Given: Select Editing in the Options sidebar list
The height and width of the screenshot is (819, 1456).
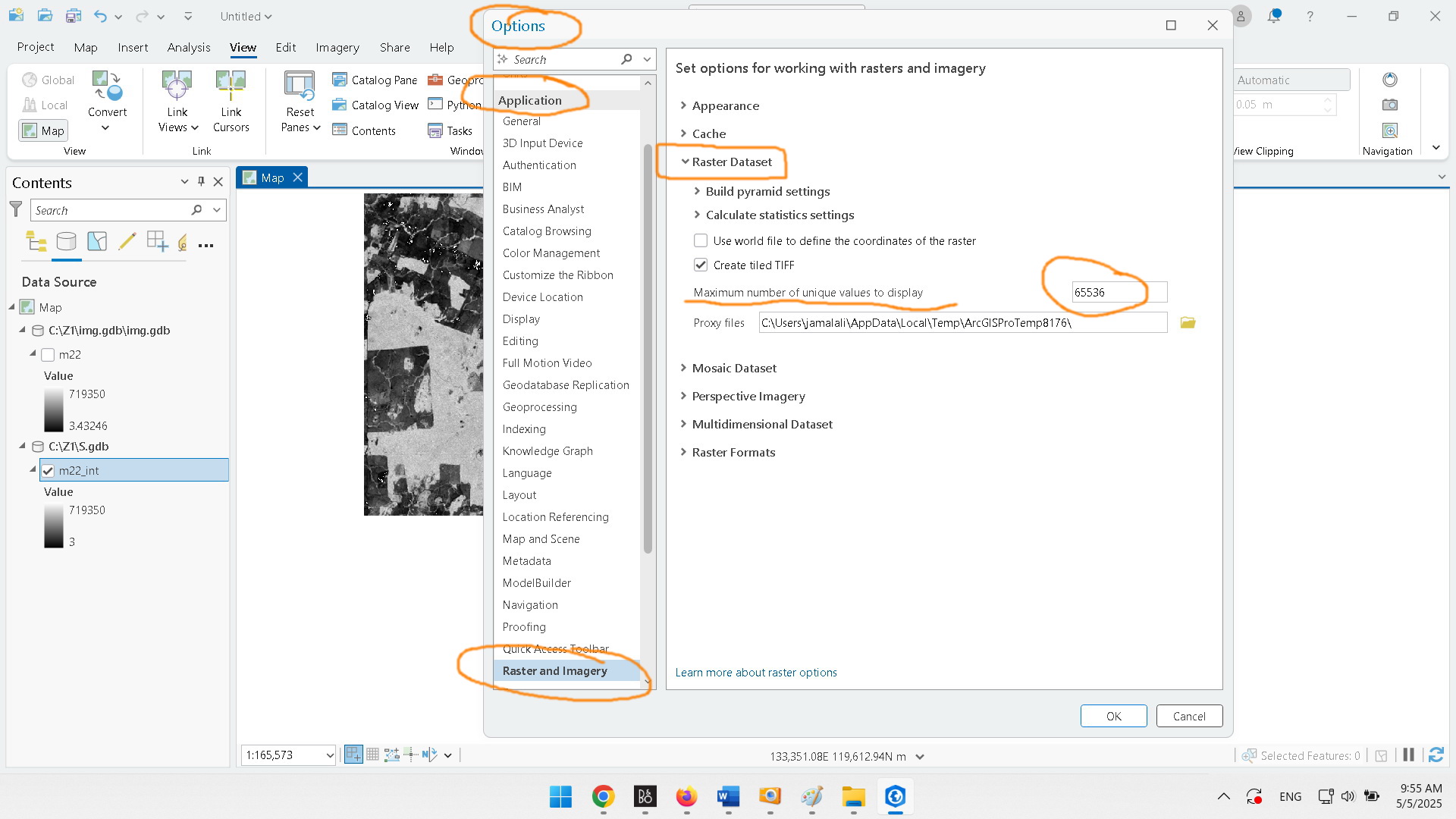Looking at the screenshot, I should pos(520,340).
